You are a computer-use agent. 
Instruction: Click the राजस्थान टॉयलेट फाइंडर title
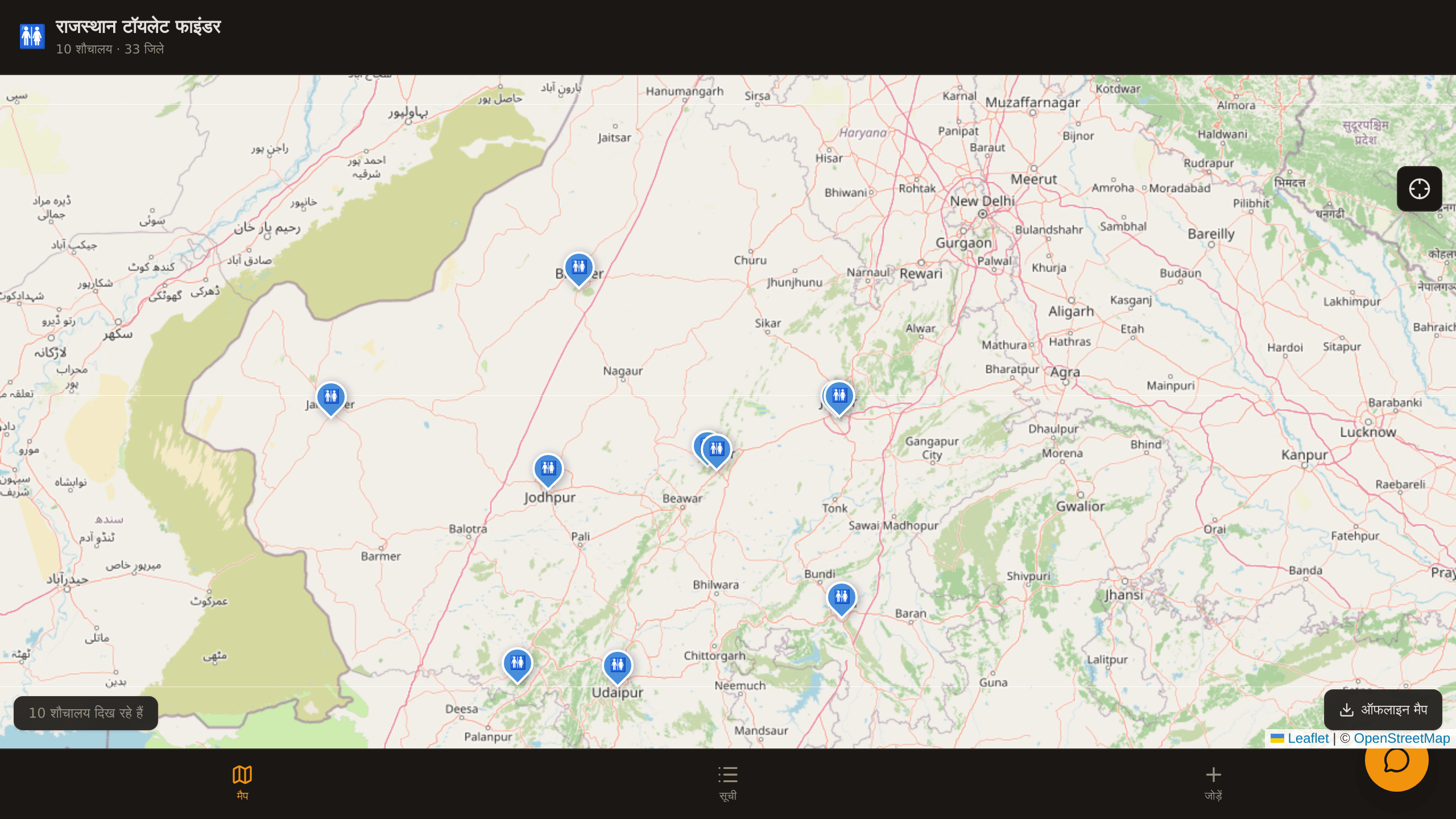point(138,27)
